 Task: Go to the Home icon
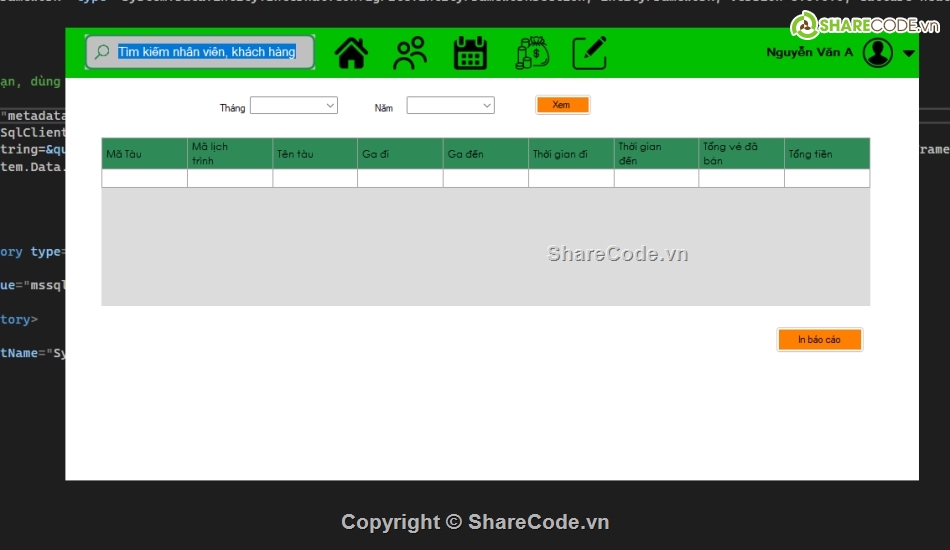(x=351, y=53)
